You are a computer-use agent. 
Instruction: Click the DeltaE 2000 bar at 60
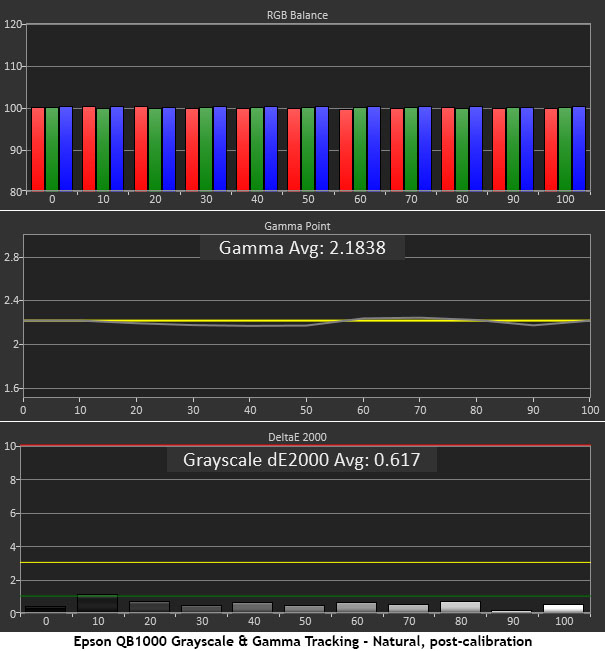pos(356,607)
